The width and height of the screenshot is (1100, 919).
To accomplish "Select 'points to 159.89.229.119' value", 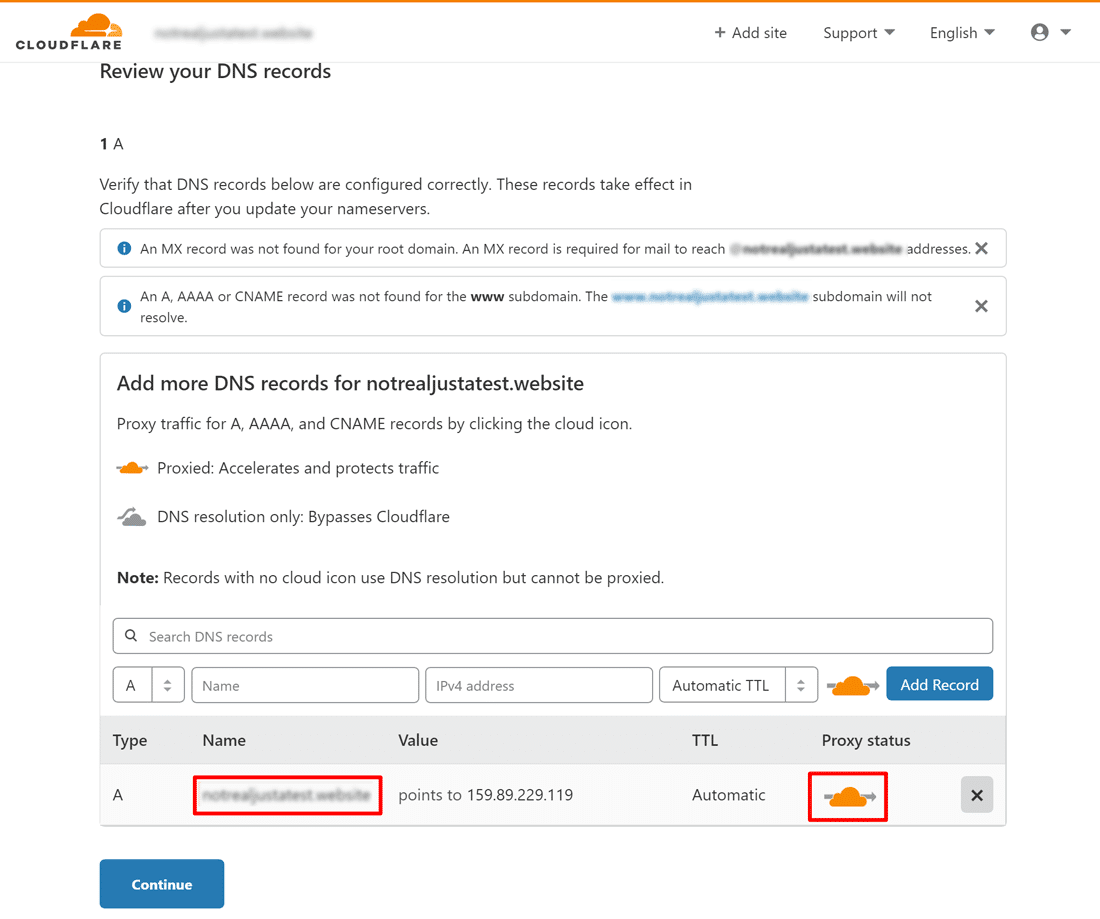I will click(x=485, y=795).
